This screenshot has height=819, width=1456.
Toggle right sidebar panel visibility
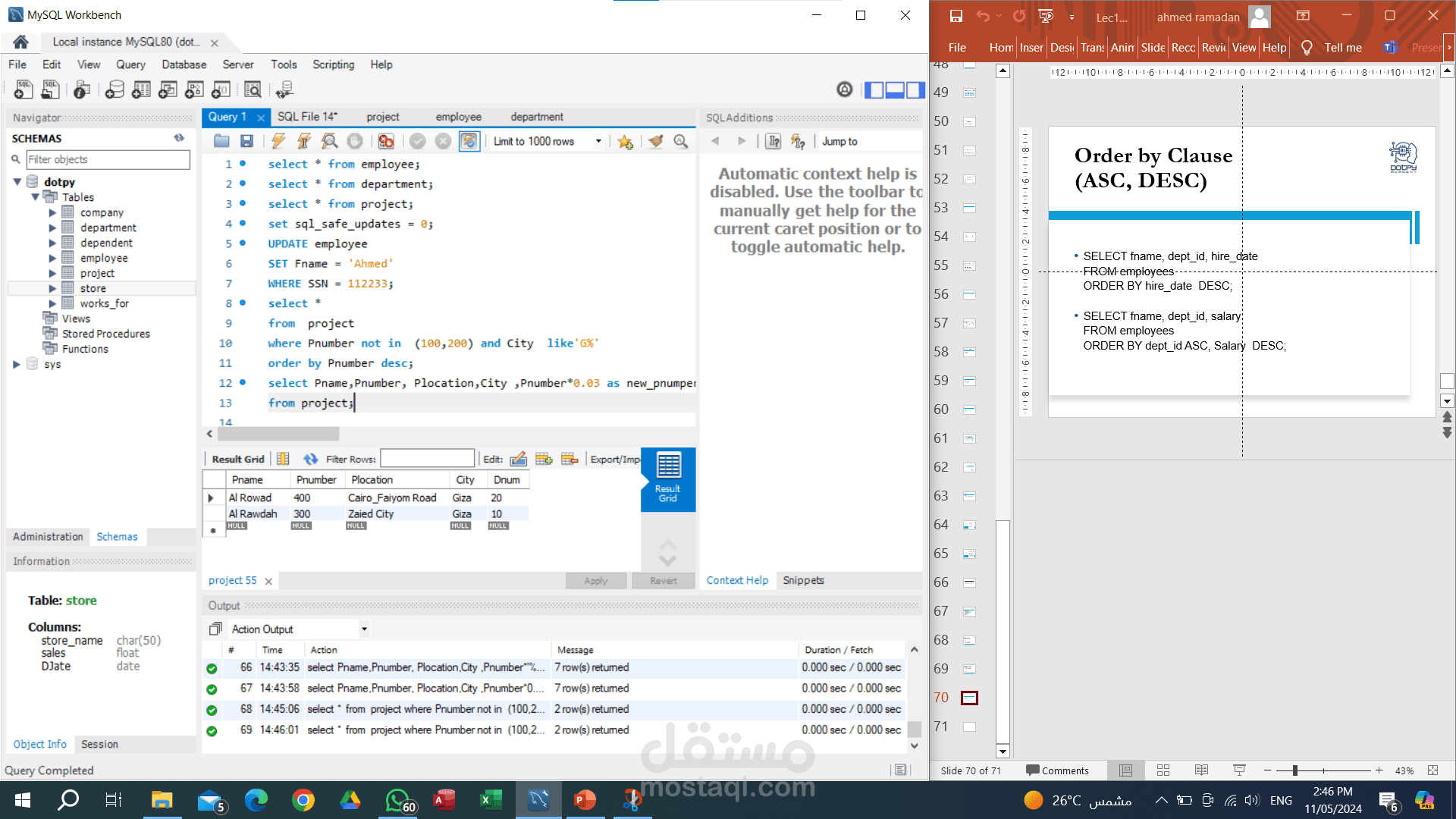[x=915, y=90]
